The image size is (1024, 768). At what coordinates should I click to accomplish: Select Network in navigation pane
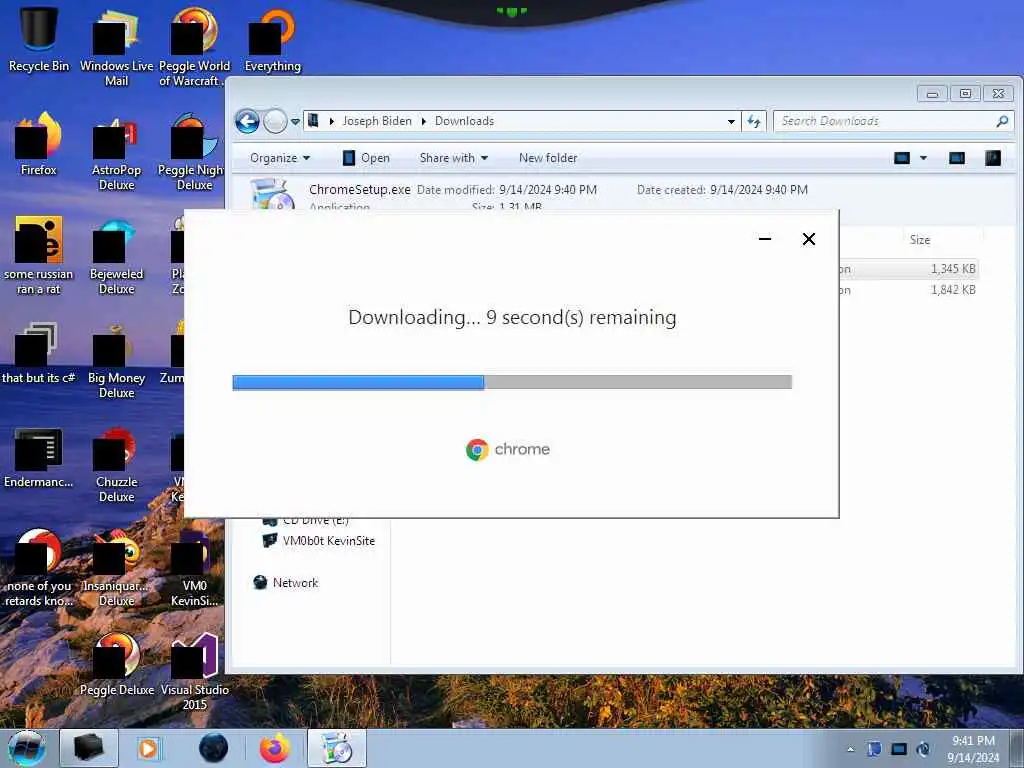click(286, 583)
